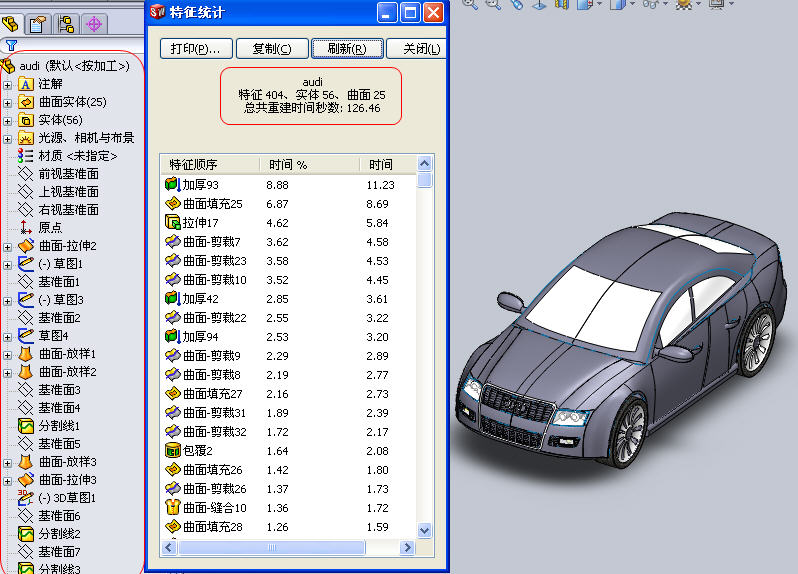Screen dimensions: 798x574
Task: Click the 时间 column header
Action: [x=387, y=164]
